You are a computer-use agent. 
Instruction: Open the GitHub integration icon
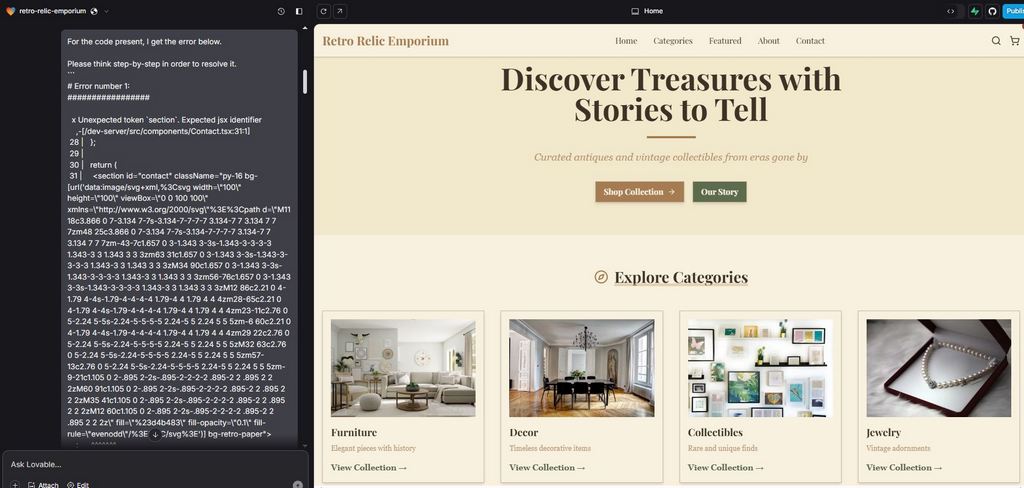pyautogui.click(x=992, y=11)
